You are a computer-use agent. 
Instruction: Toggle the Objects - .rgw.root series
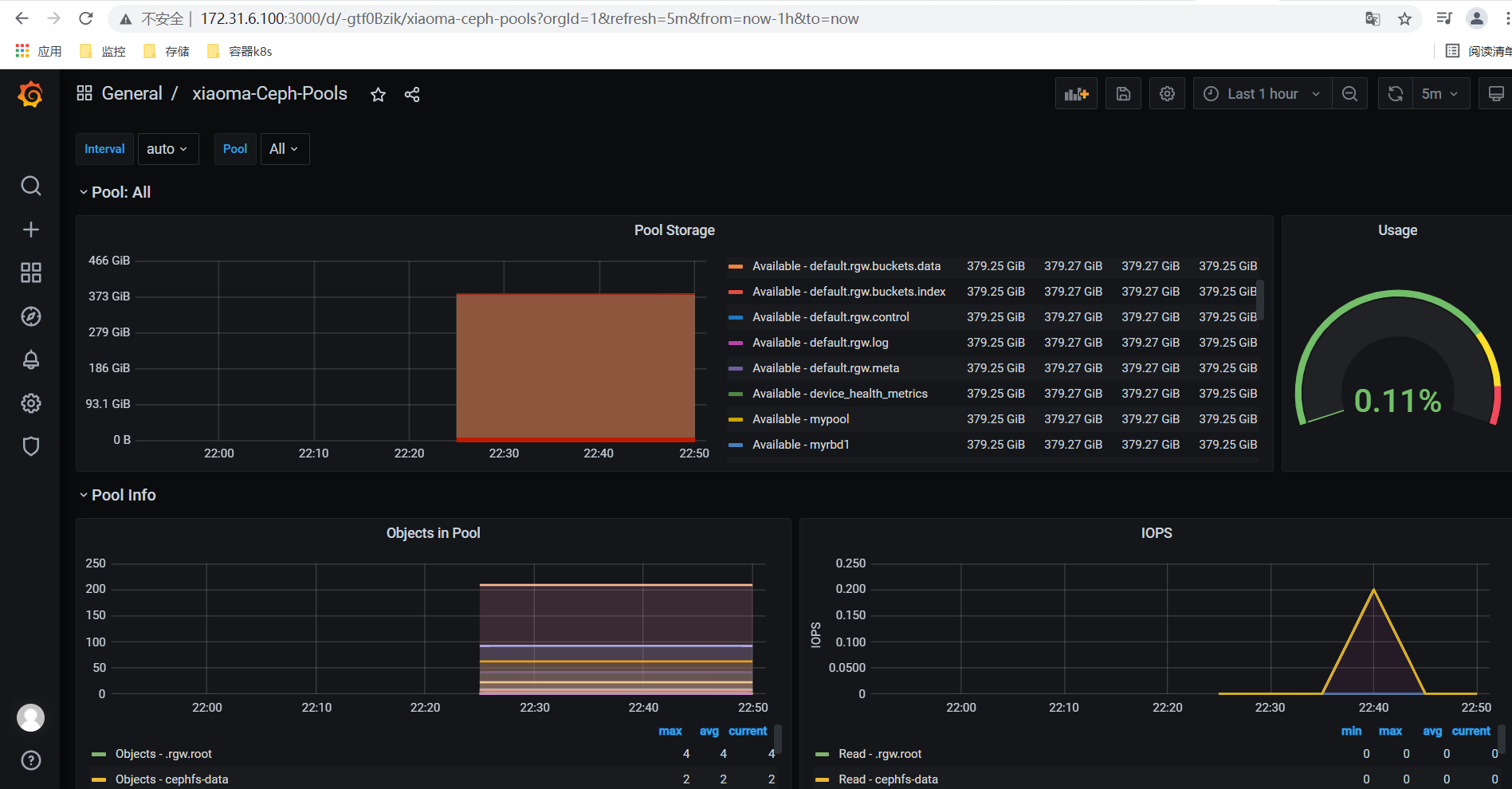pos(163,754)
